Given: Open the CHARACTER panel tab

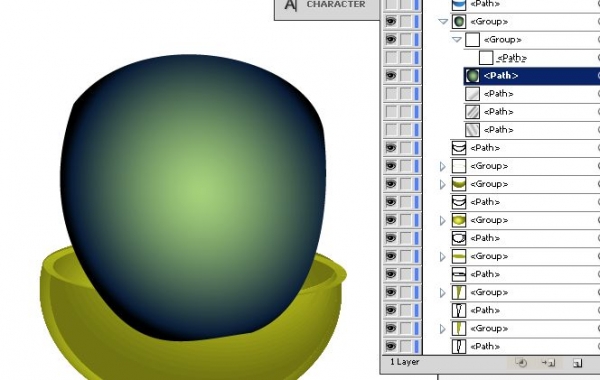Looking at the screenshot, I should [336, 5].
